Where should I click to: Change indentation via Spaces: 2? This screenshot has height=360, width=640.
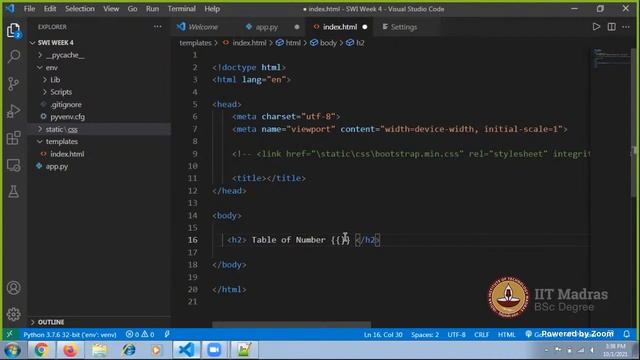tap(425, 334)
